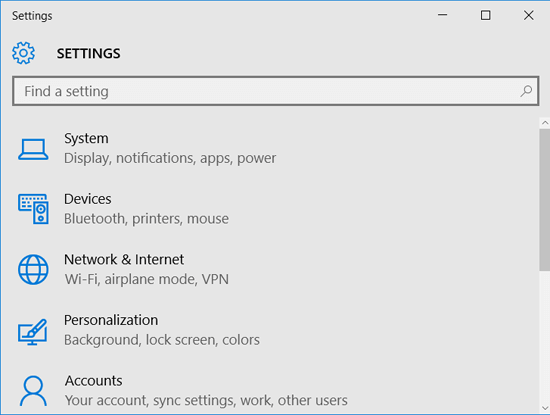Click the blue Settings gear icon
Screen dimensions: 550x415
[x=23, y=53]
